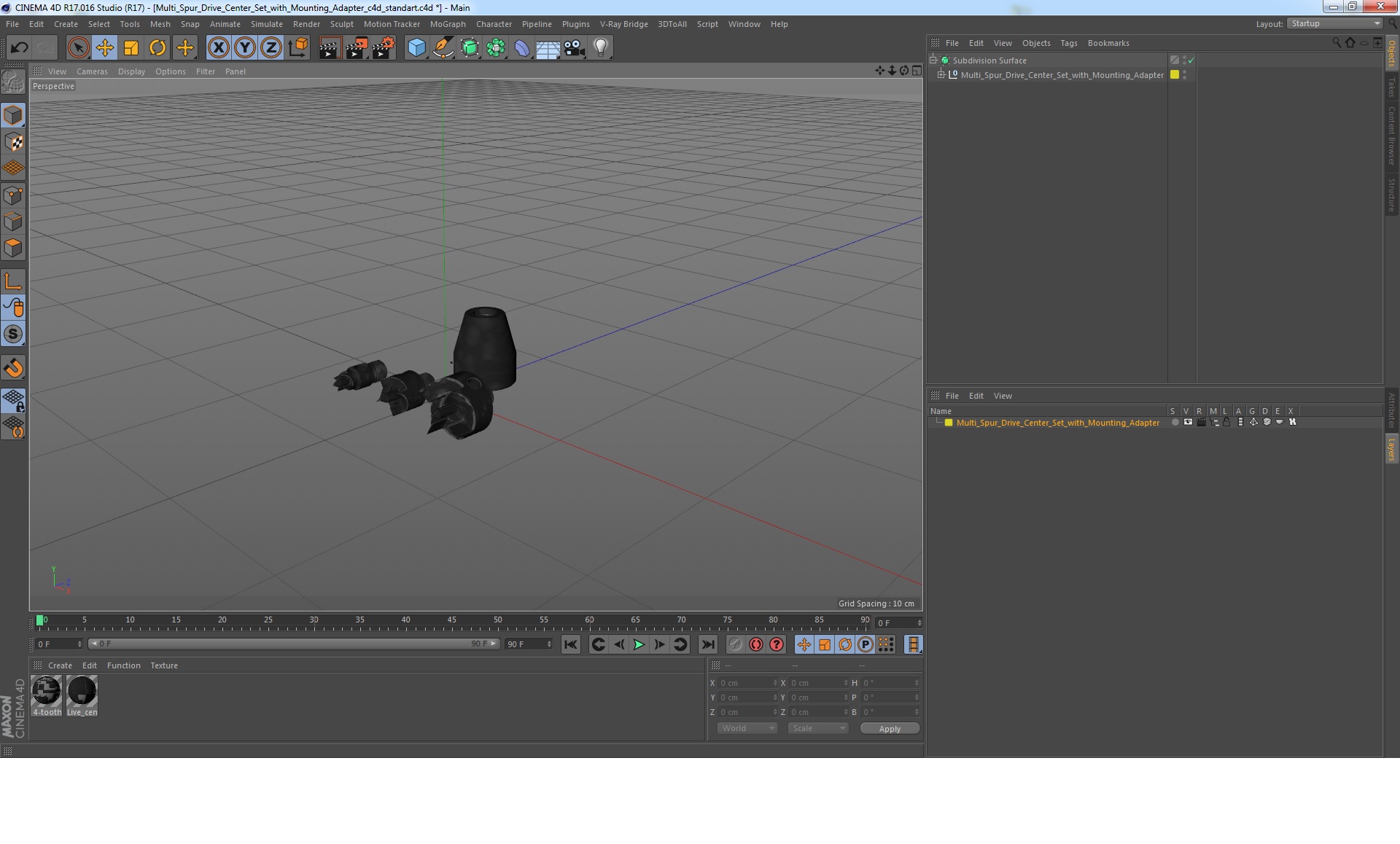Open the MoGraph menu

pyautogui.click(x=447, y=24)
